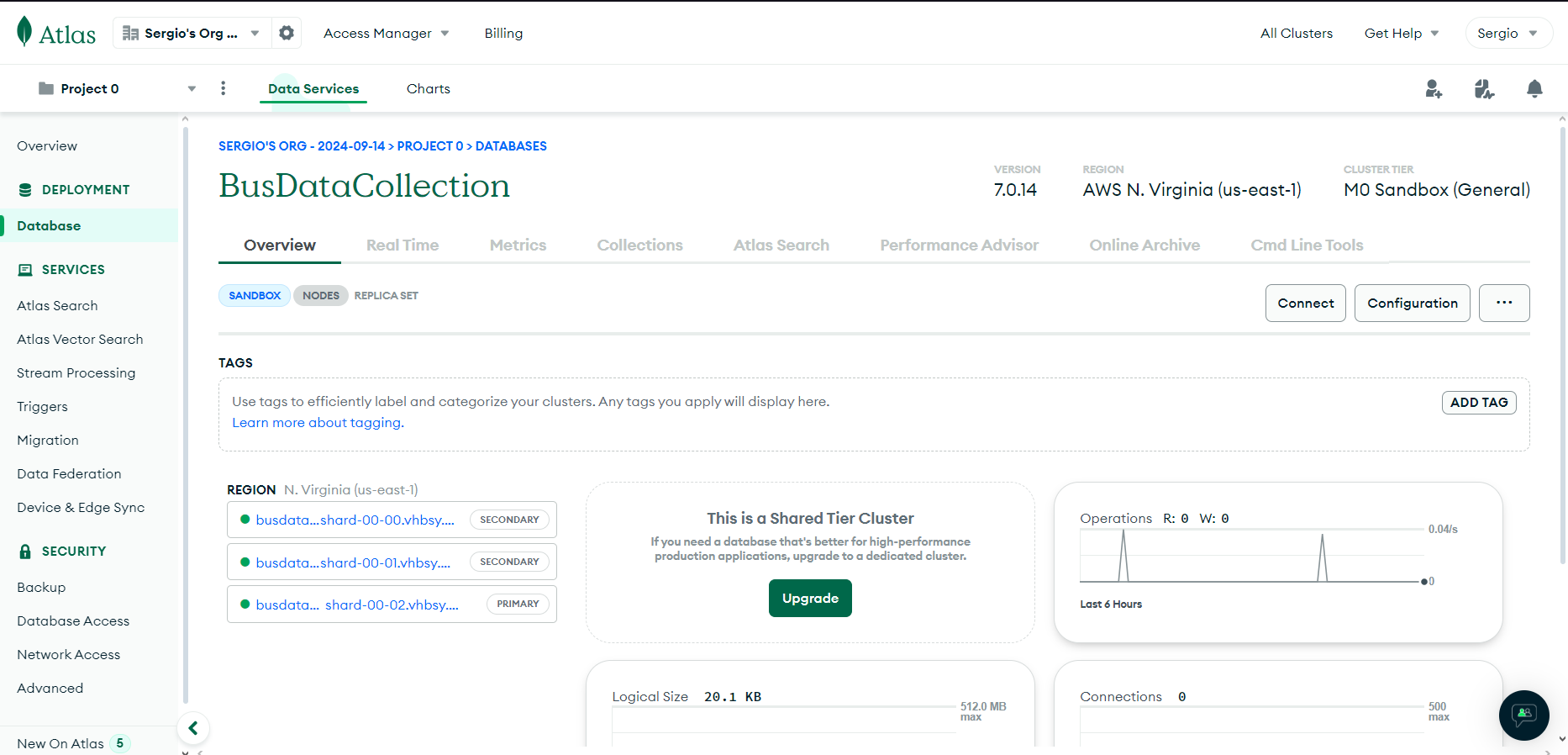
Task: Click the invite user icon
Action: click(1434, 88)
